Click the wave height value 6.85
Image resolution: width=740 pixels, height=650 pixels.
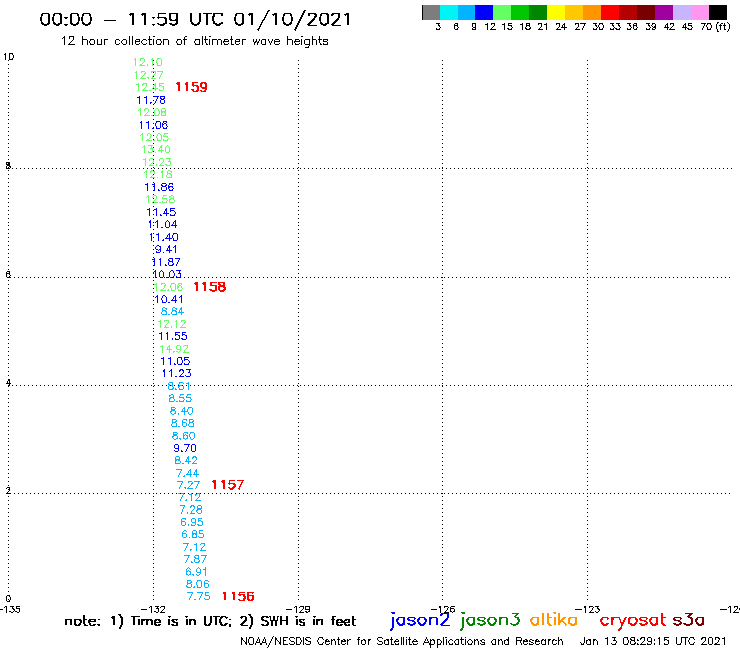pos(193,535)
